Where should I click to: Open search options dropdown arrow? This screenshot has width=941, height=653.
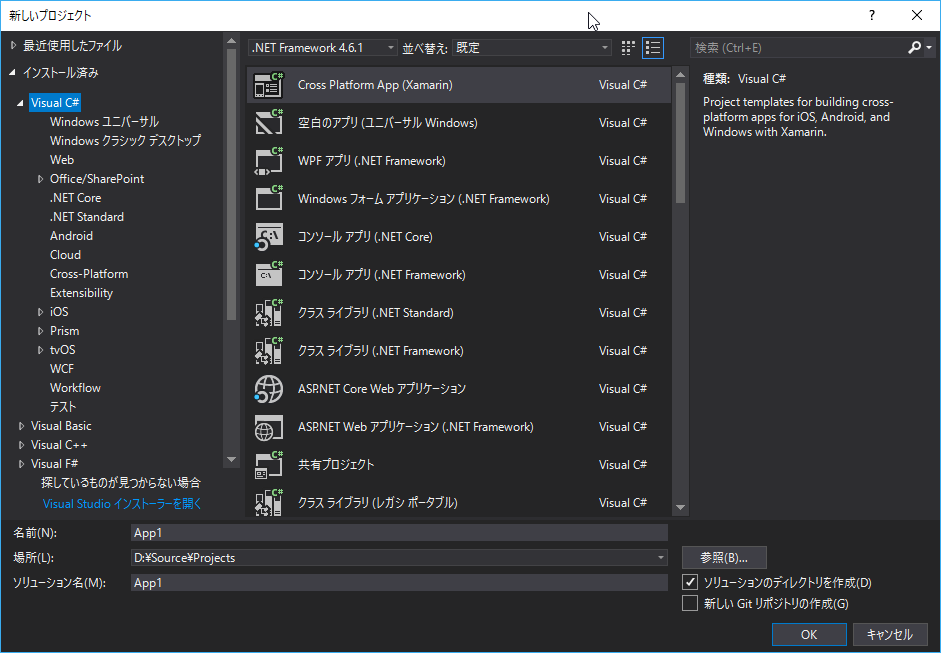click(x=929, y=47)
